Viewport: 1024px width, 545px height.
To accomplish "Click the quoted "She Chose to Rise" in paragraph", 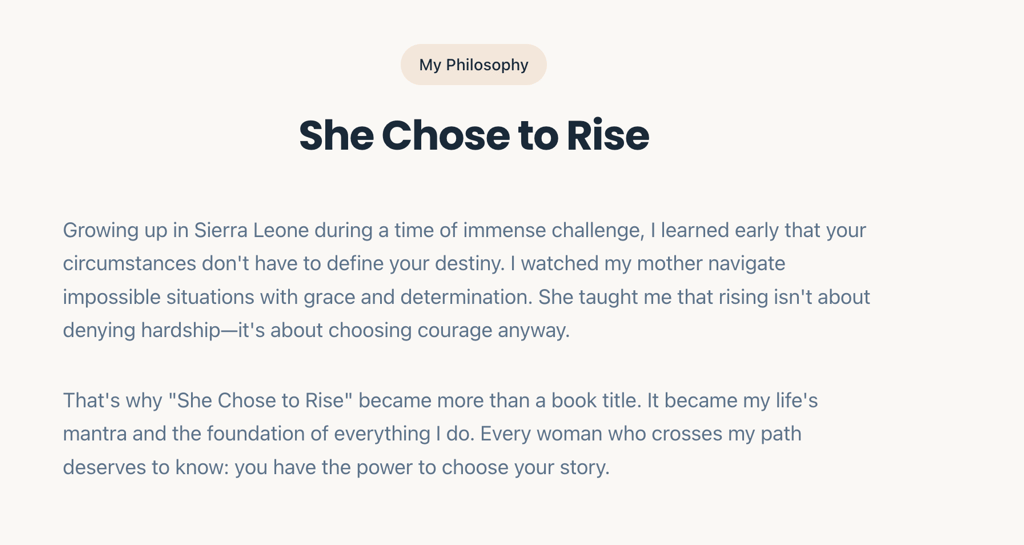I will coord(261,401).
